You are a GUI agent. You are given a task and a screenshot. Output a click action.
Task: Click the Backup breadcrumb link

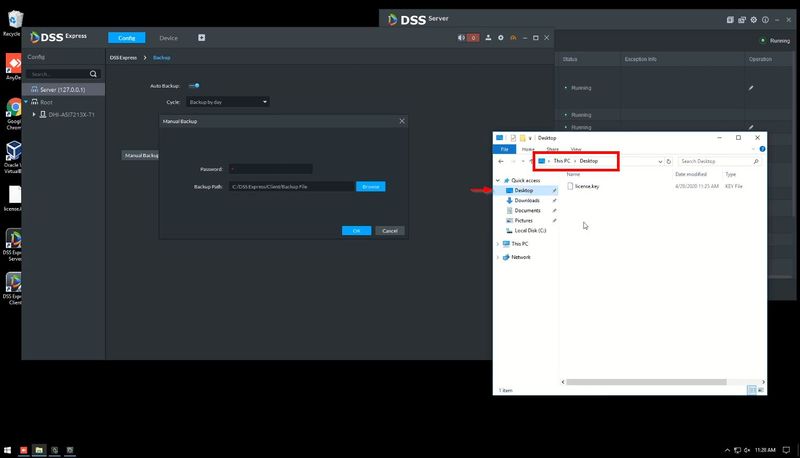click(x=162, y=58)
